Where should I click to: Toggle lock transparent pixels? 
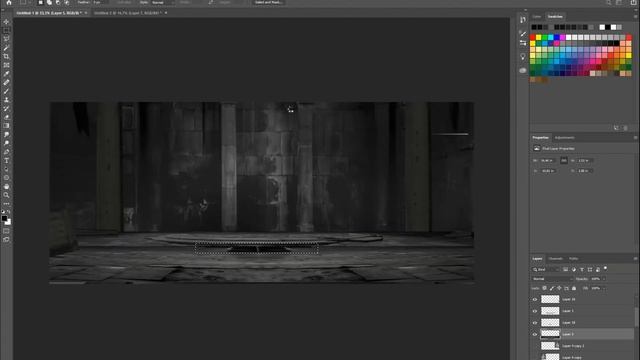point(544,288)
